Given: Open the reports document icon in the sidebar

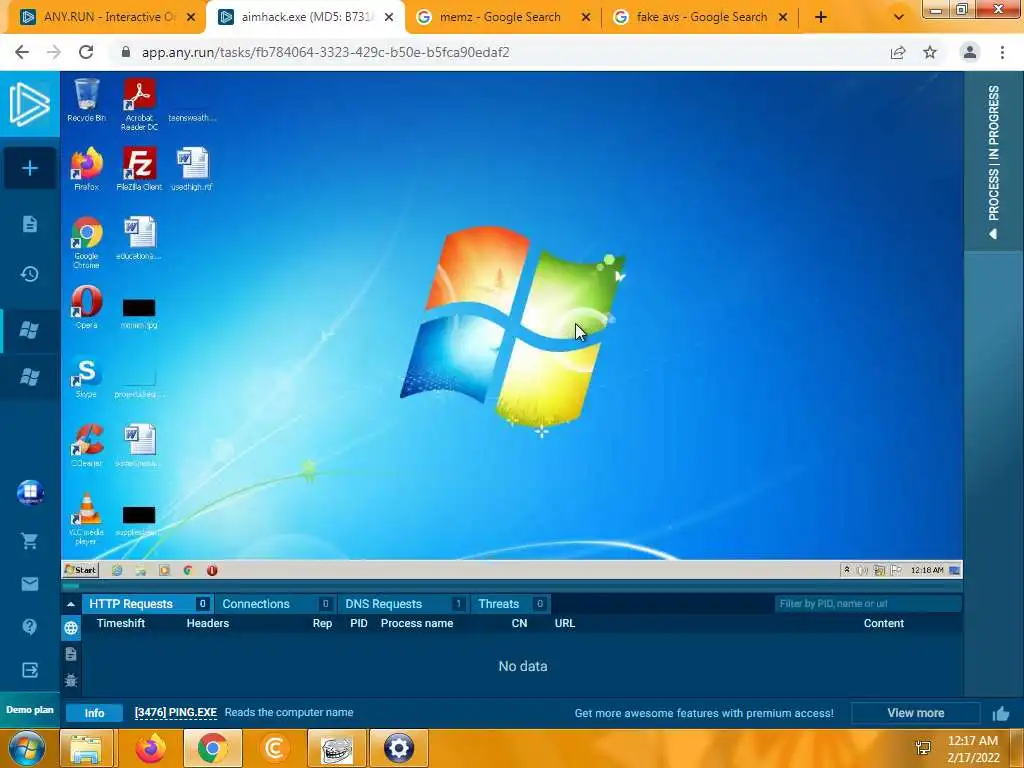Looking at the screenshot, I should 29,224.
